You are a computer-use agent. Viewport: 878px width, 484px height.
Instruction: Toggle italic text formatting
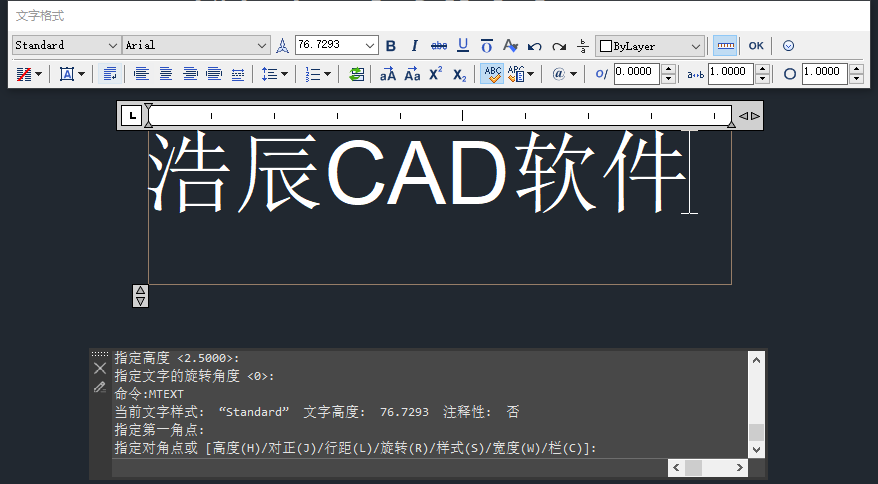pos(414,46)
